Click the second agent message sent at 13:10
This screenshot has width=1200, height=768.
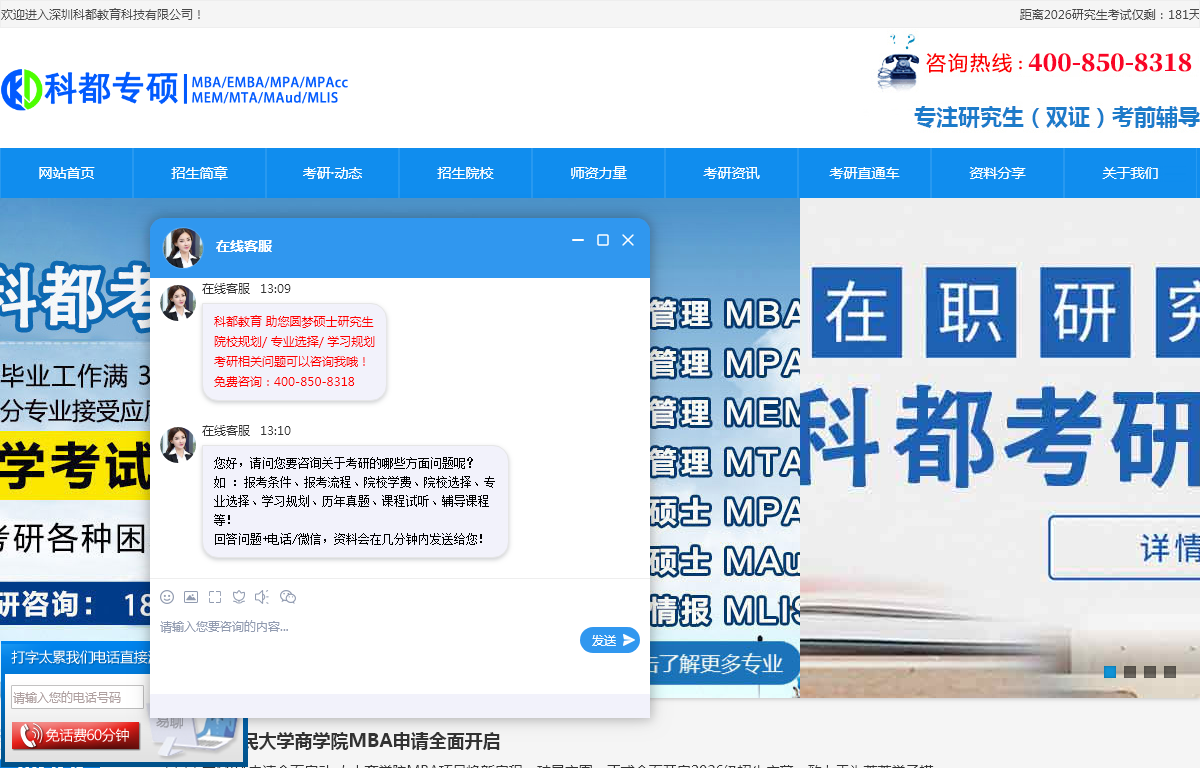click(355, 501)
